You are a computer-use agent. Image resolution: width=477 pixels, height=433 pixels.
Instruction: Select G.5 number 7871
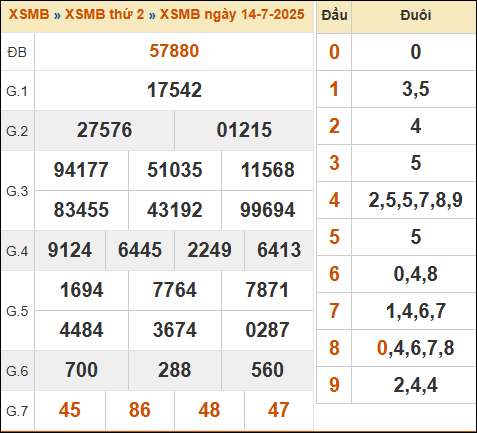(x=267, y=290)
